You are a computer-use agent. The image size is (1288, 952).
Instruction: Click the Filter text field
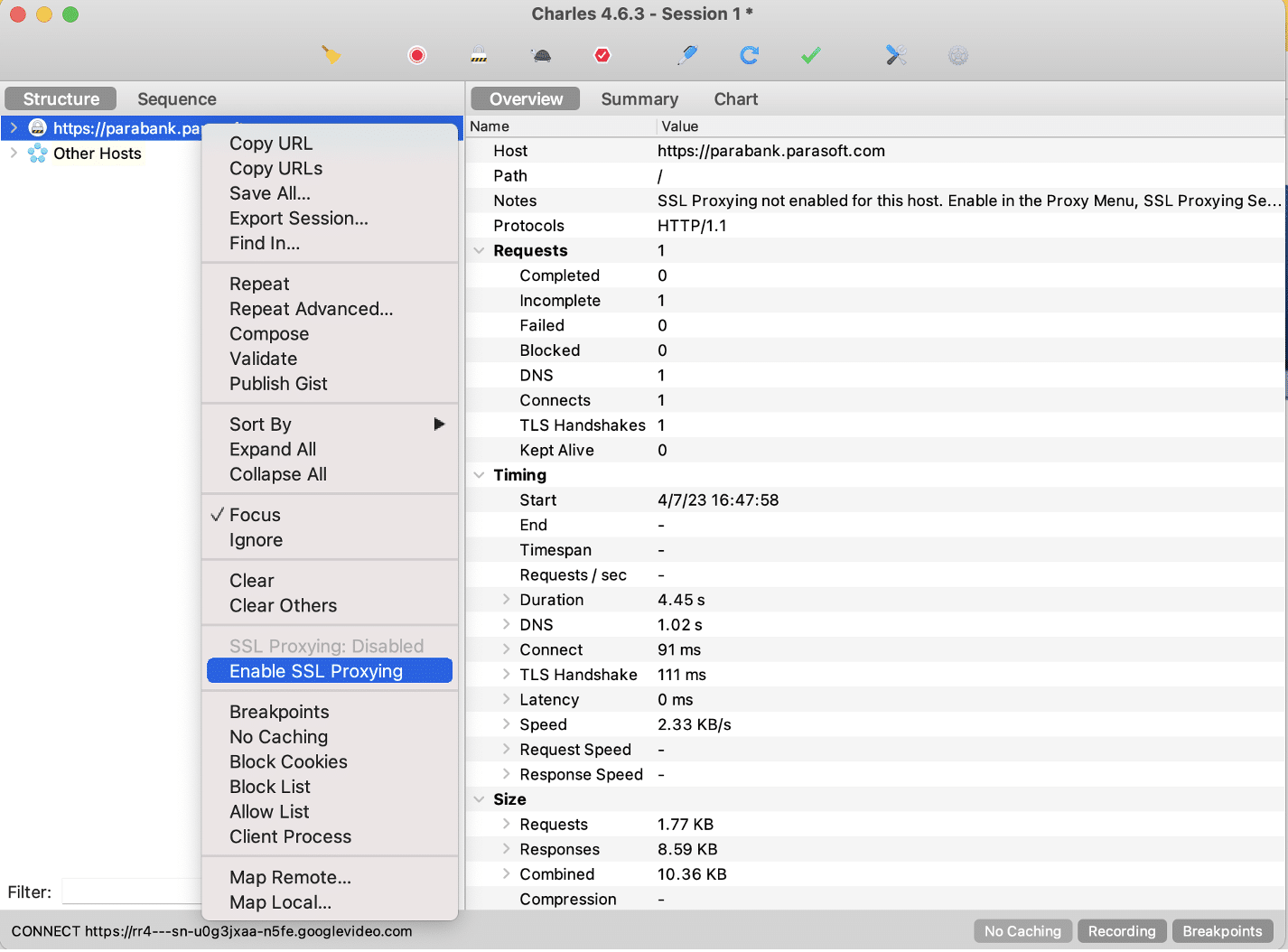click(131, 892)
